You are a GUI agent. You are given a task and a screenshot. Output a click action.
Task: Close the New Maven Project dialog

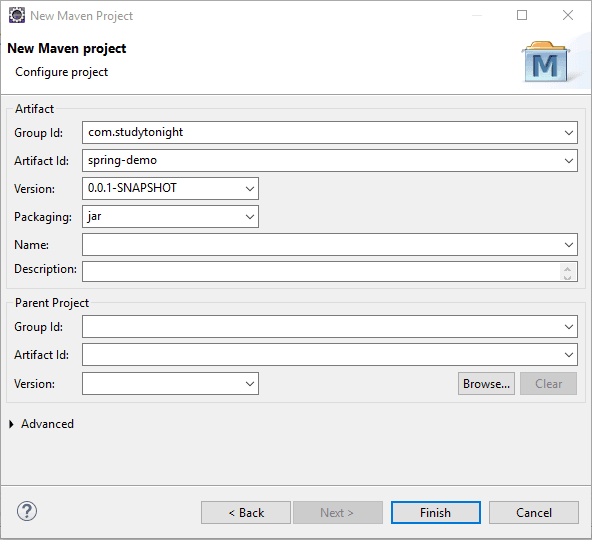[568, 15]
